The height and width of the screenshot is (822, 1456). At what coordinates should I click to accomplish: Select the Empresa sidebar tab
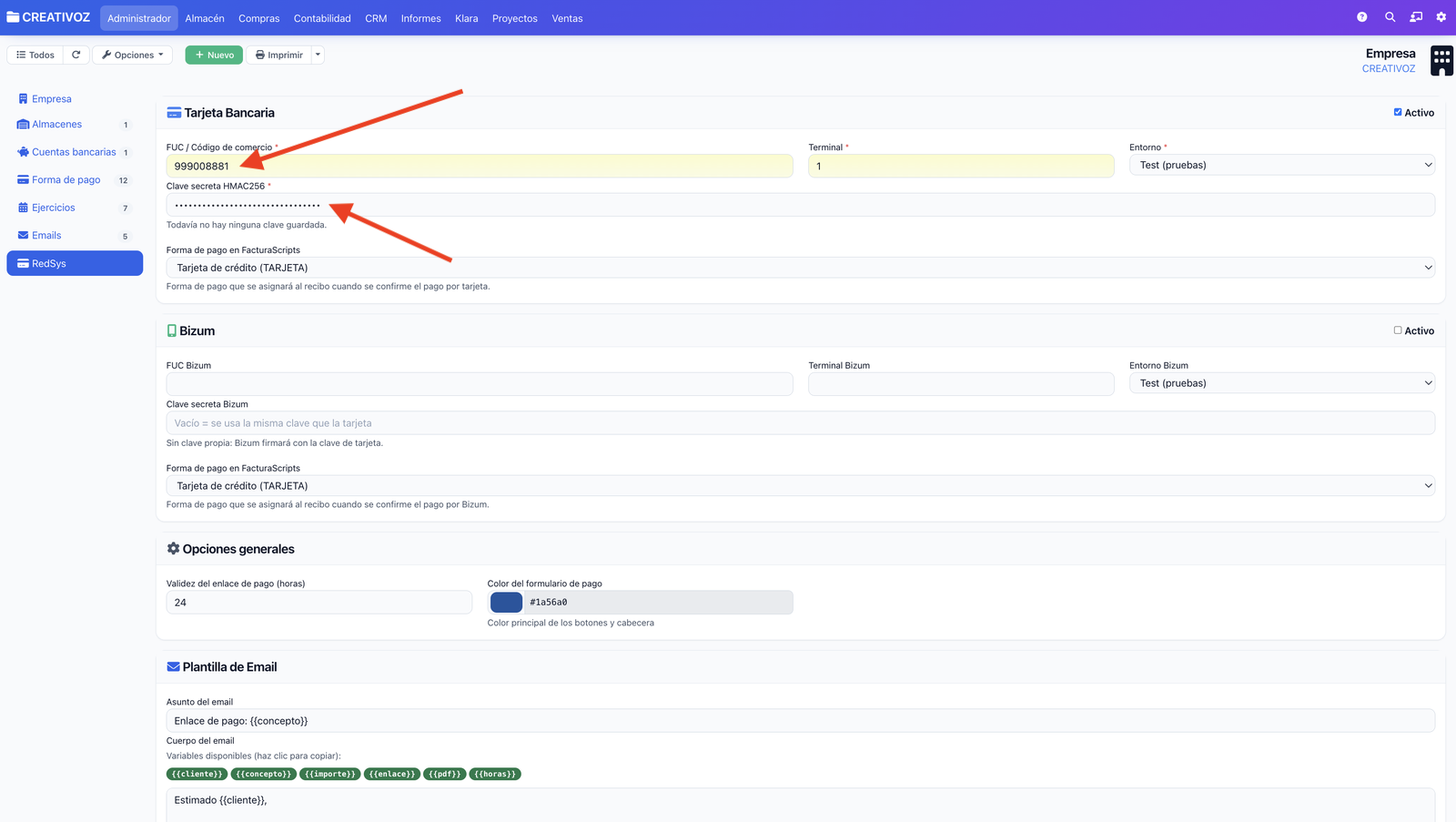[x=75, y=98]
